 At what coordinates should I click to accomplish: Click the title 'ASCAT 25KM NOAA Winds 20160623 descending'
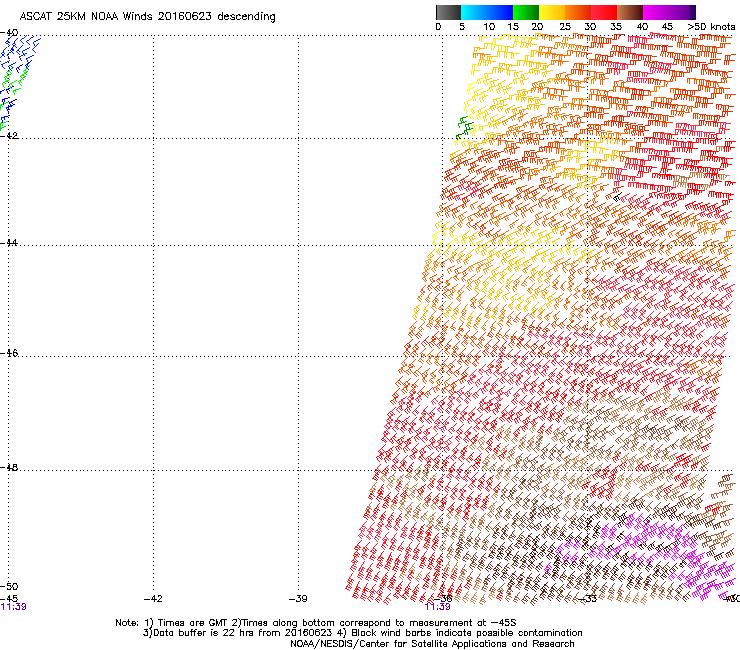point(147,17)
